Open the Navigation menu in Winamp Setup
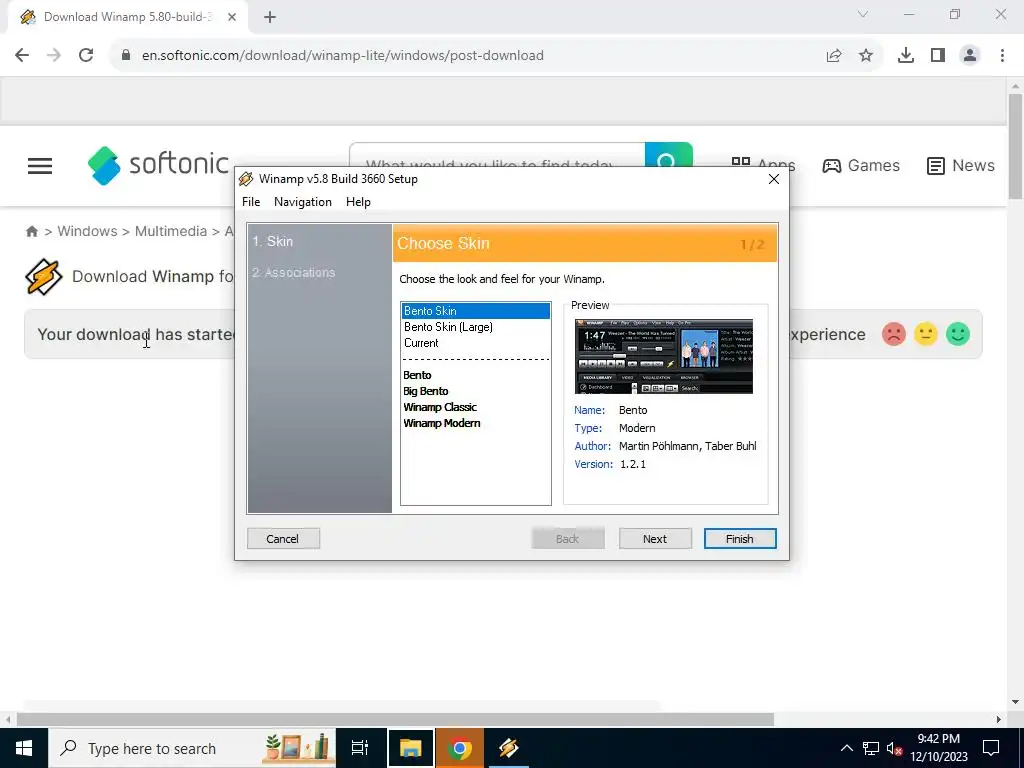This screenshot has width=1024, height=768. (302, 202)
